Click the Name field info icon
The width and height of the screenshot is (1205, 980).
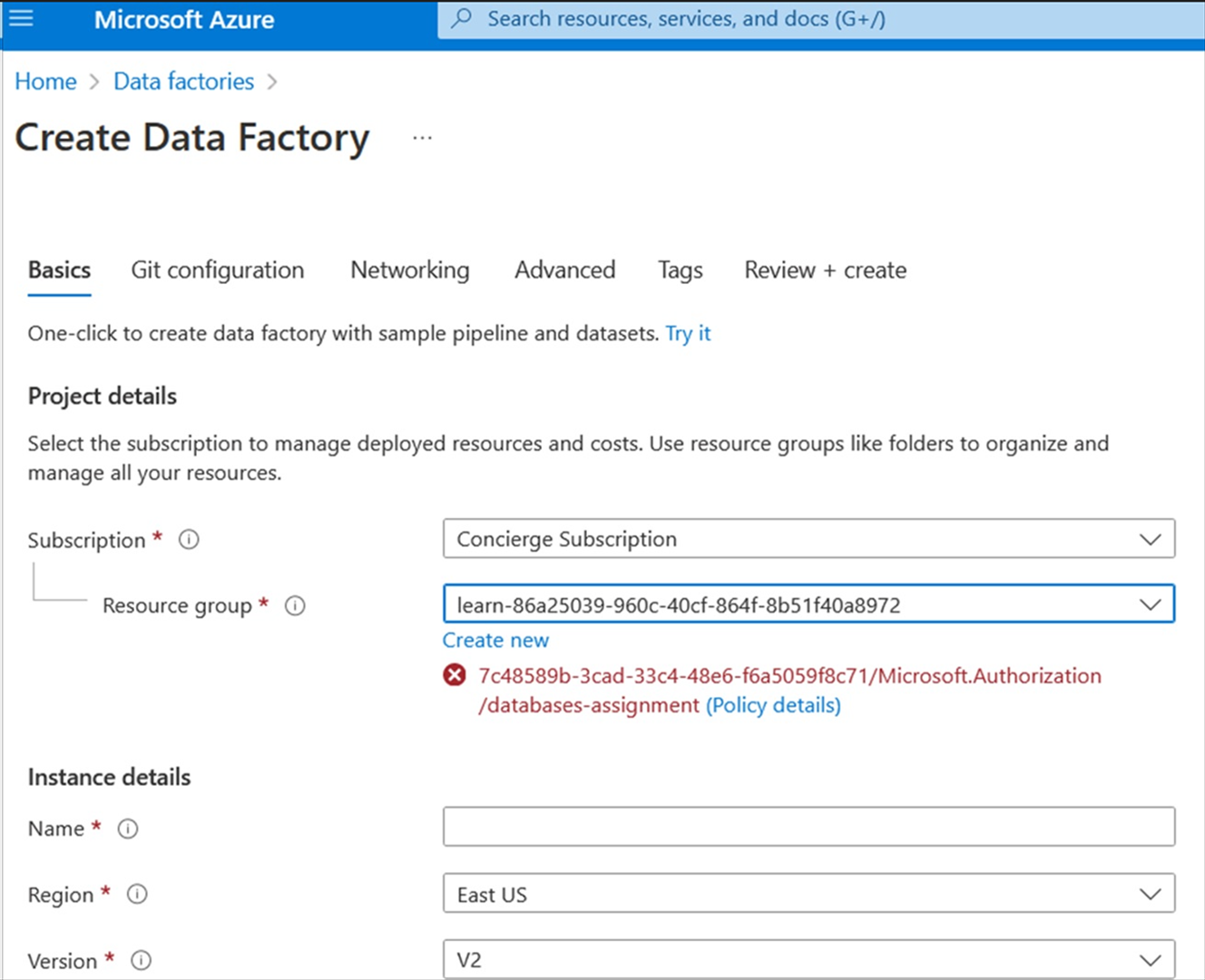pos(128,828)
